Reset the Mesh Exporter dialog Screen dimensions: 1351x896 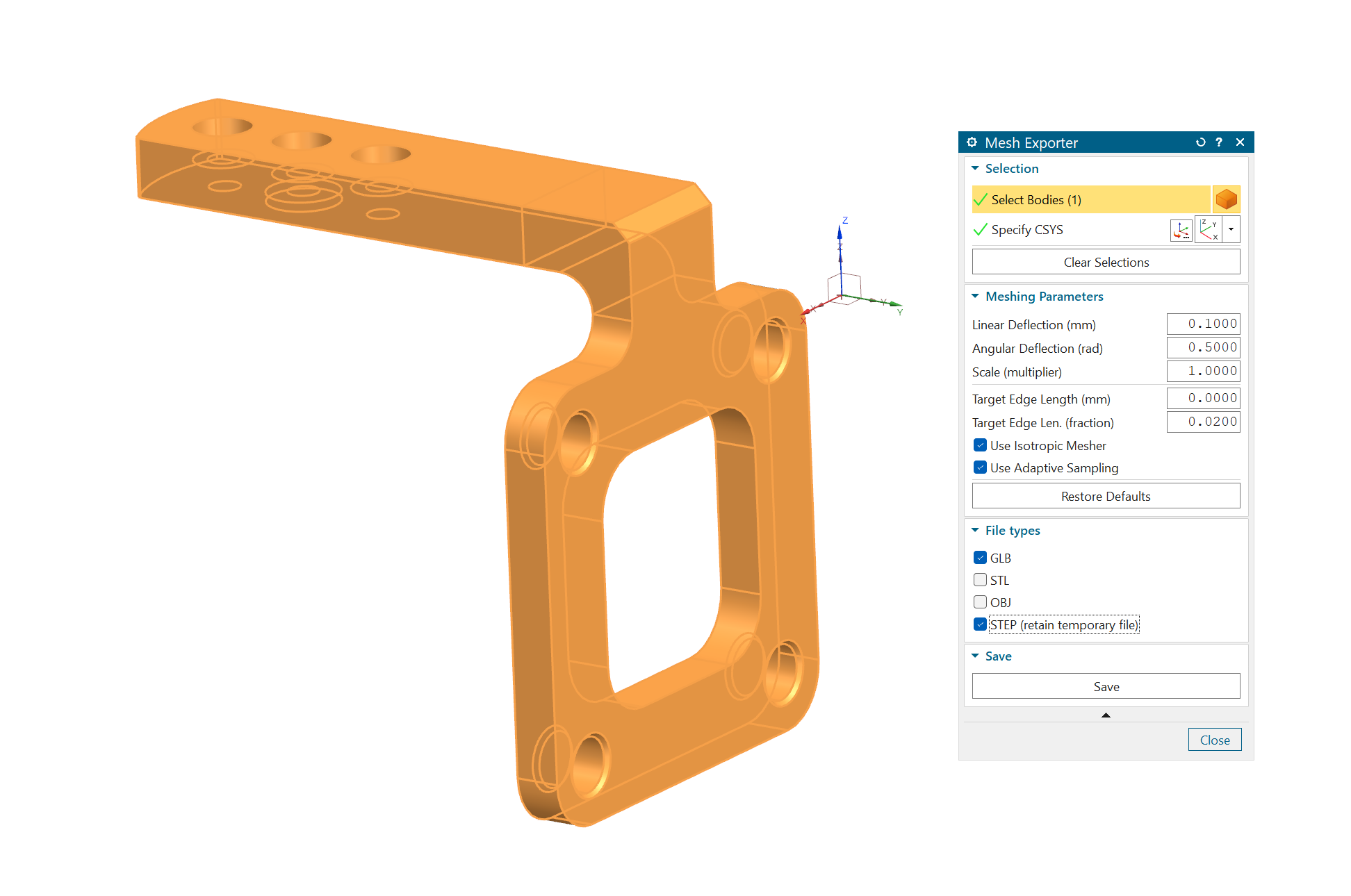click(1200, 142)
